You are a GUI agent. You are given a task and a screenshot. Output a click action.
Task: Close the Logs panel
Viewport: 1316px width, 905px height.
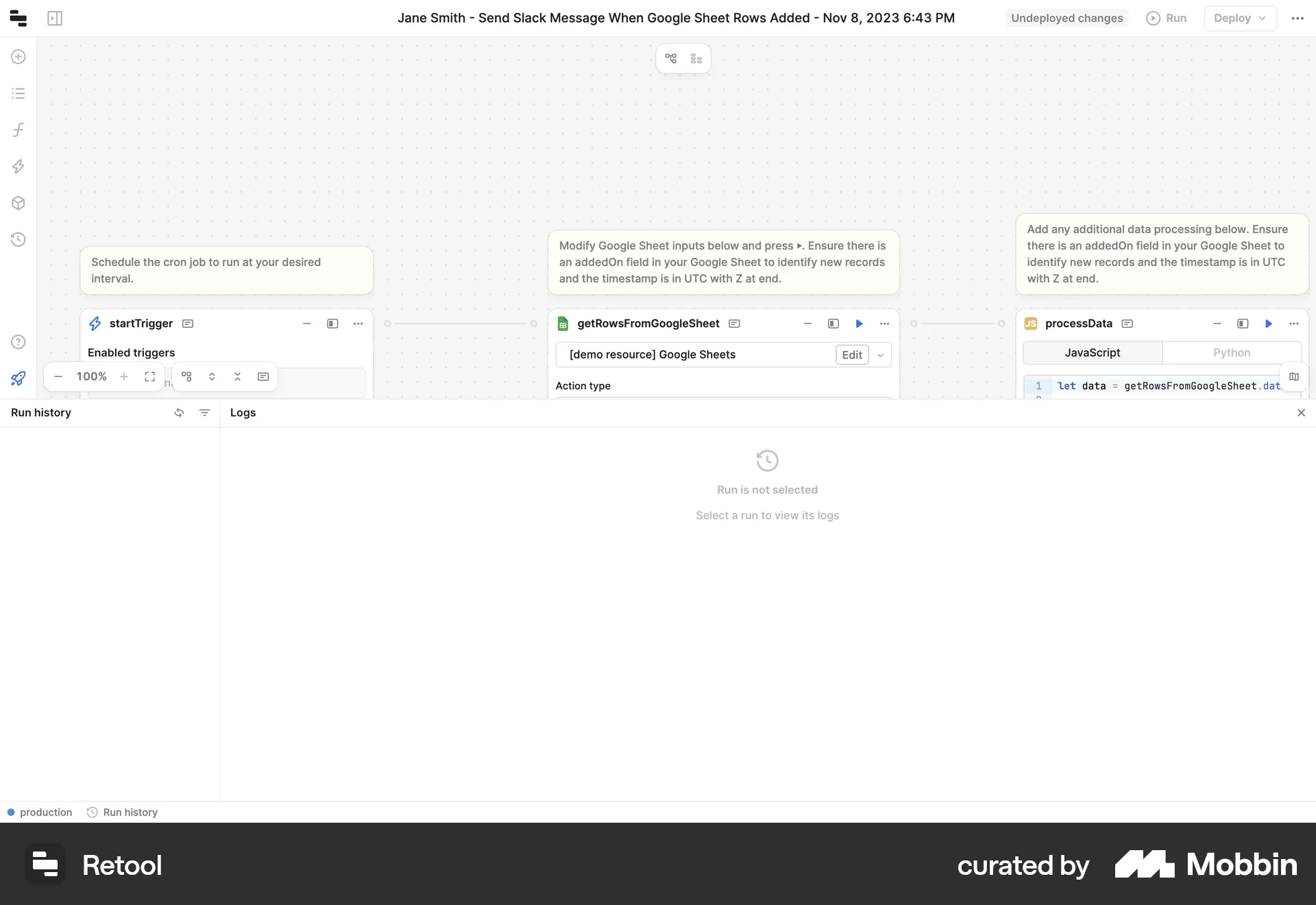[1300, 412]
